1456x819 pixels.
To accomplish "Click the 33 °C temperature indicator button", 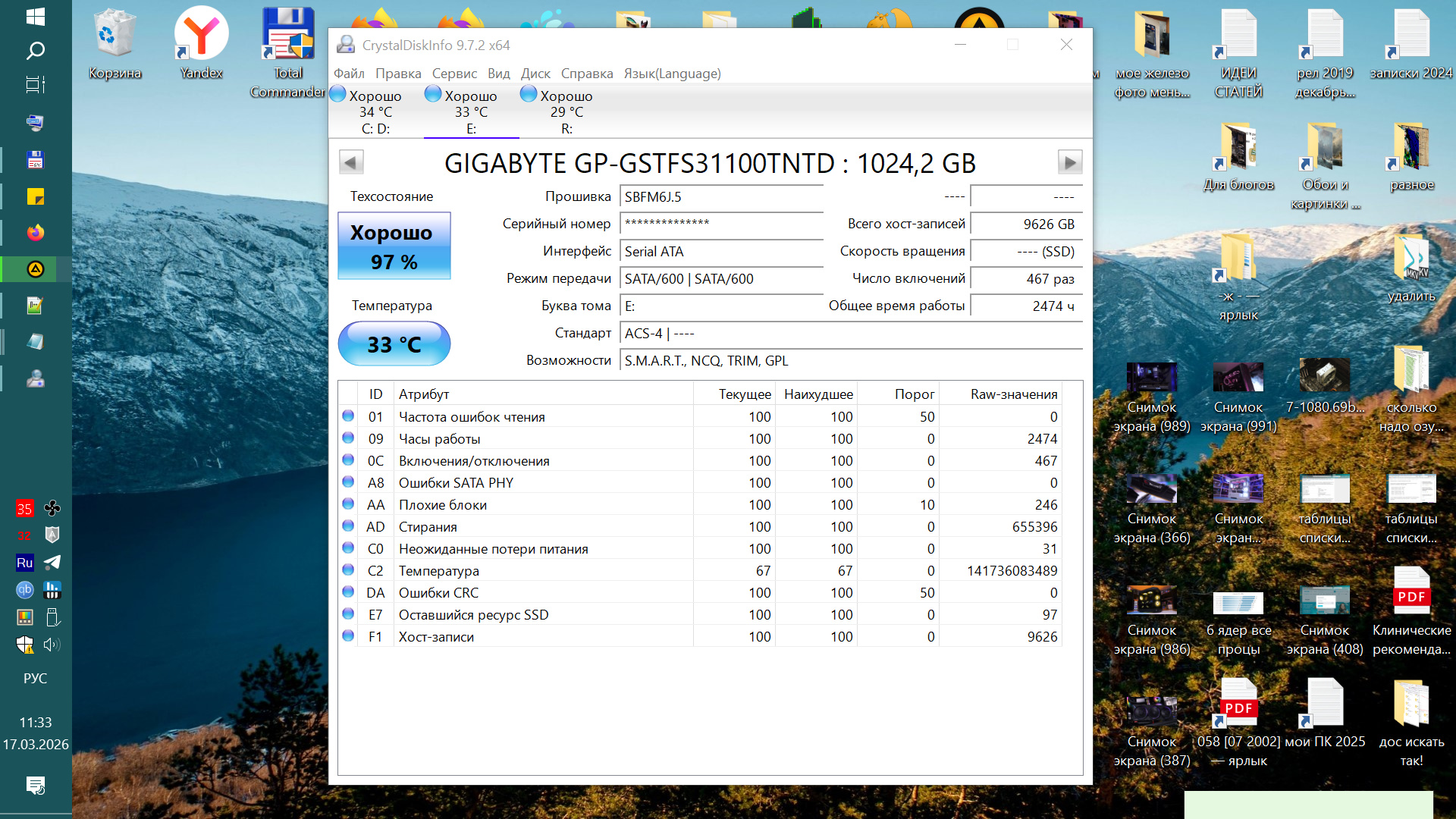I will click(x=394, y=344).
